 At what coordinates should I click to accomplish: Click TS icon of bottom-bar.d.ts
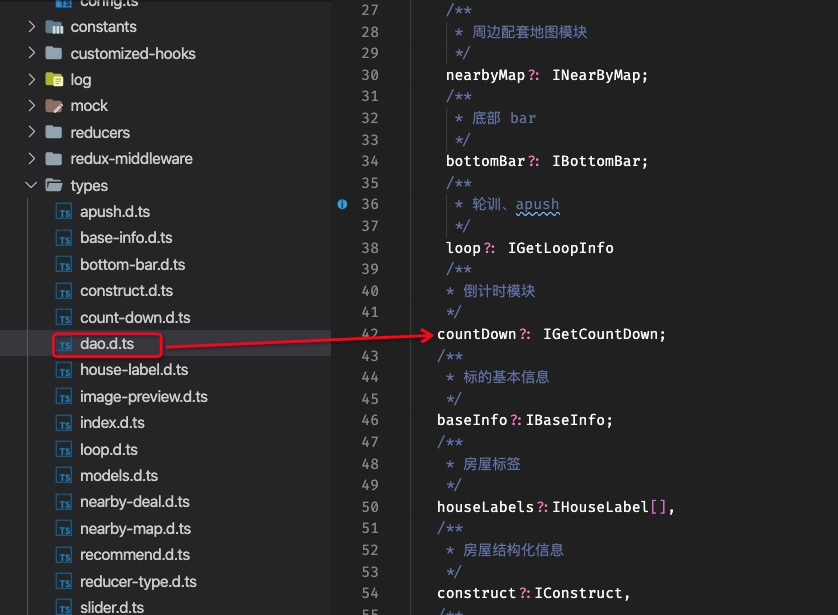pyautogui.click(x=64, y=264)
